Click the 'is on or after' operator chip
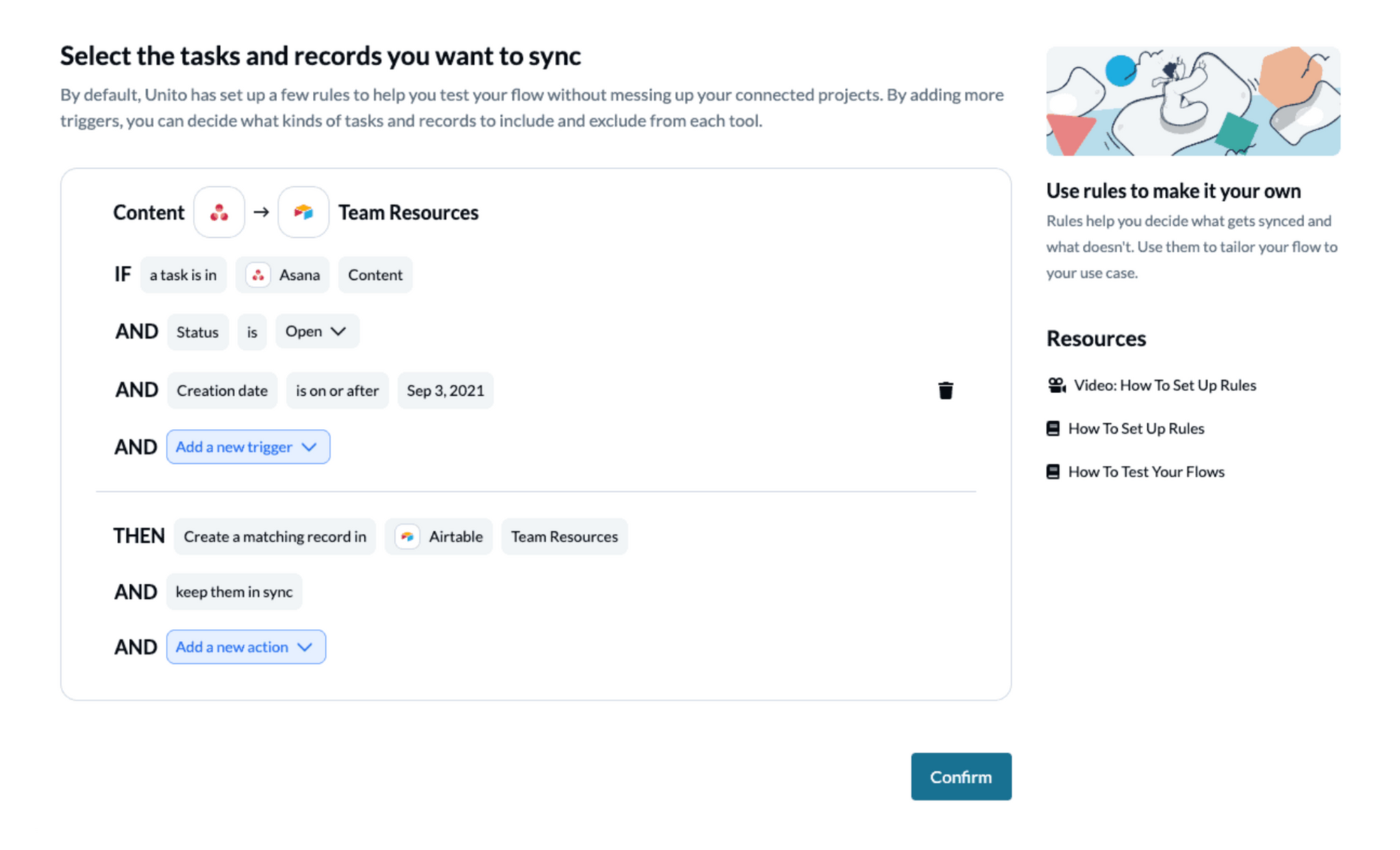 [x=337, y=390]
